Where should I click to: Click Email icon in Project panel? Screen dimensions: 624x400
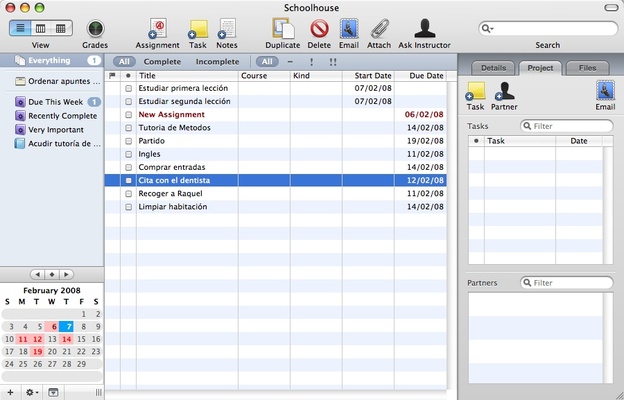point(605,90)
